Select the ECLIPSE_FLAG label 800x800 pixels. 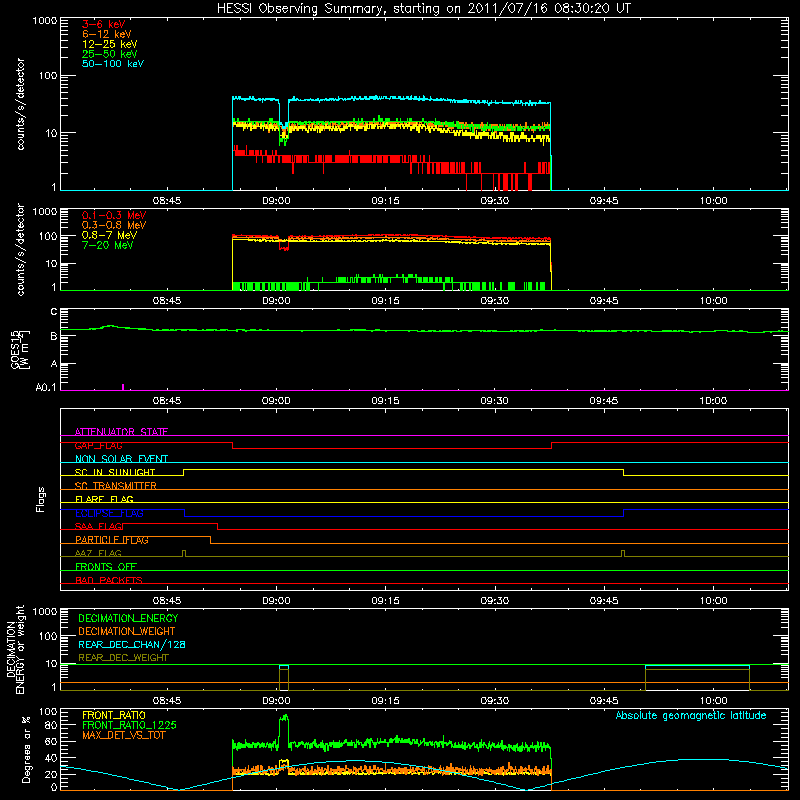point(109,513)
